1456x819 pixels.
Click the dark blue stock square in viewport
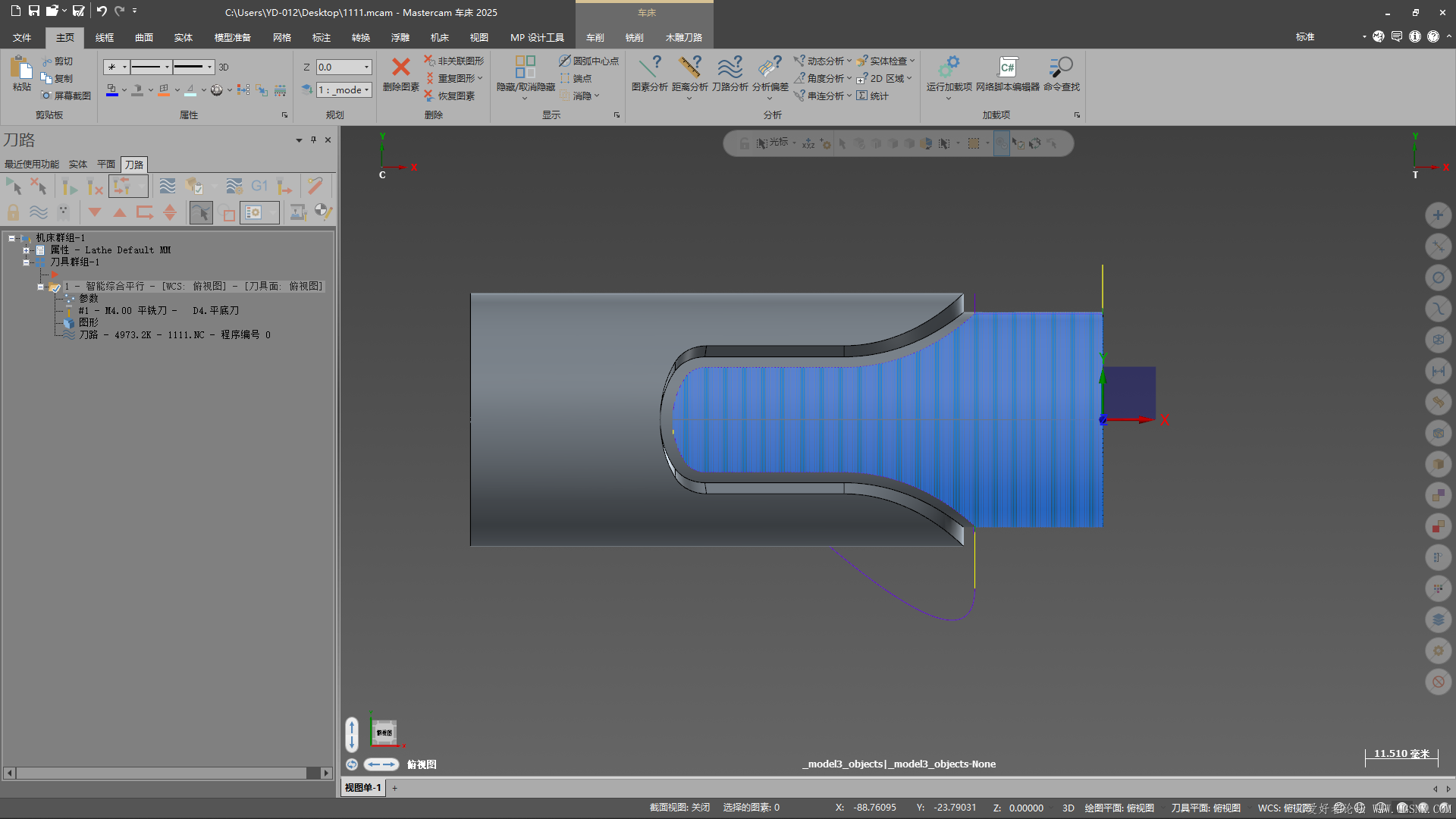pos(1129,391)
